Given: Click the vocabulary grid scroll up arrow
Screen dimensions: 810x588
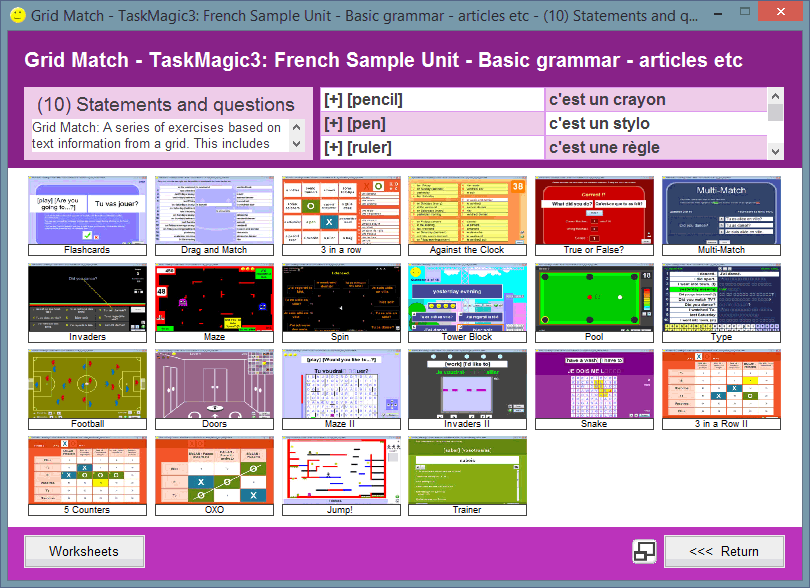Looking at the screenshot, I should pyautogui.click(x=775, y=96).
